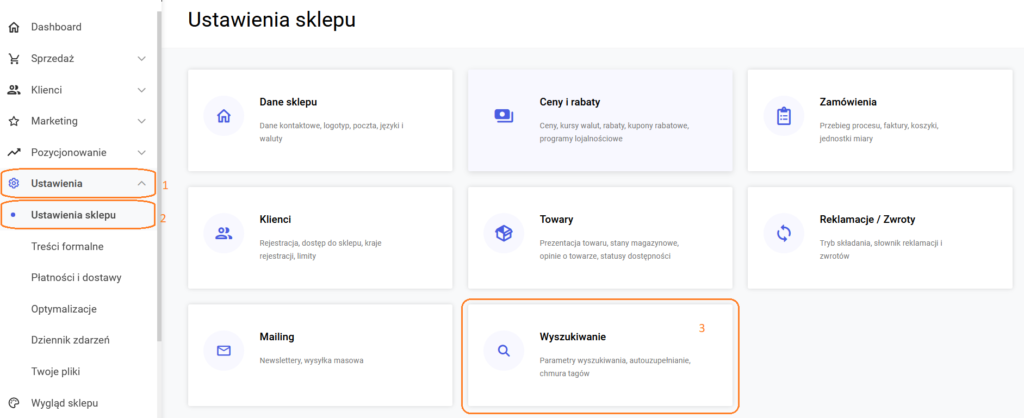The height and width of the screenshot is (418, 1024).
Task: Open Dashboard from the sidebar
Action: point(56,27)
